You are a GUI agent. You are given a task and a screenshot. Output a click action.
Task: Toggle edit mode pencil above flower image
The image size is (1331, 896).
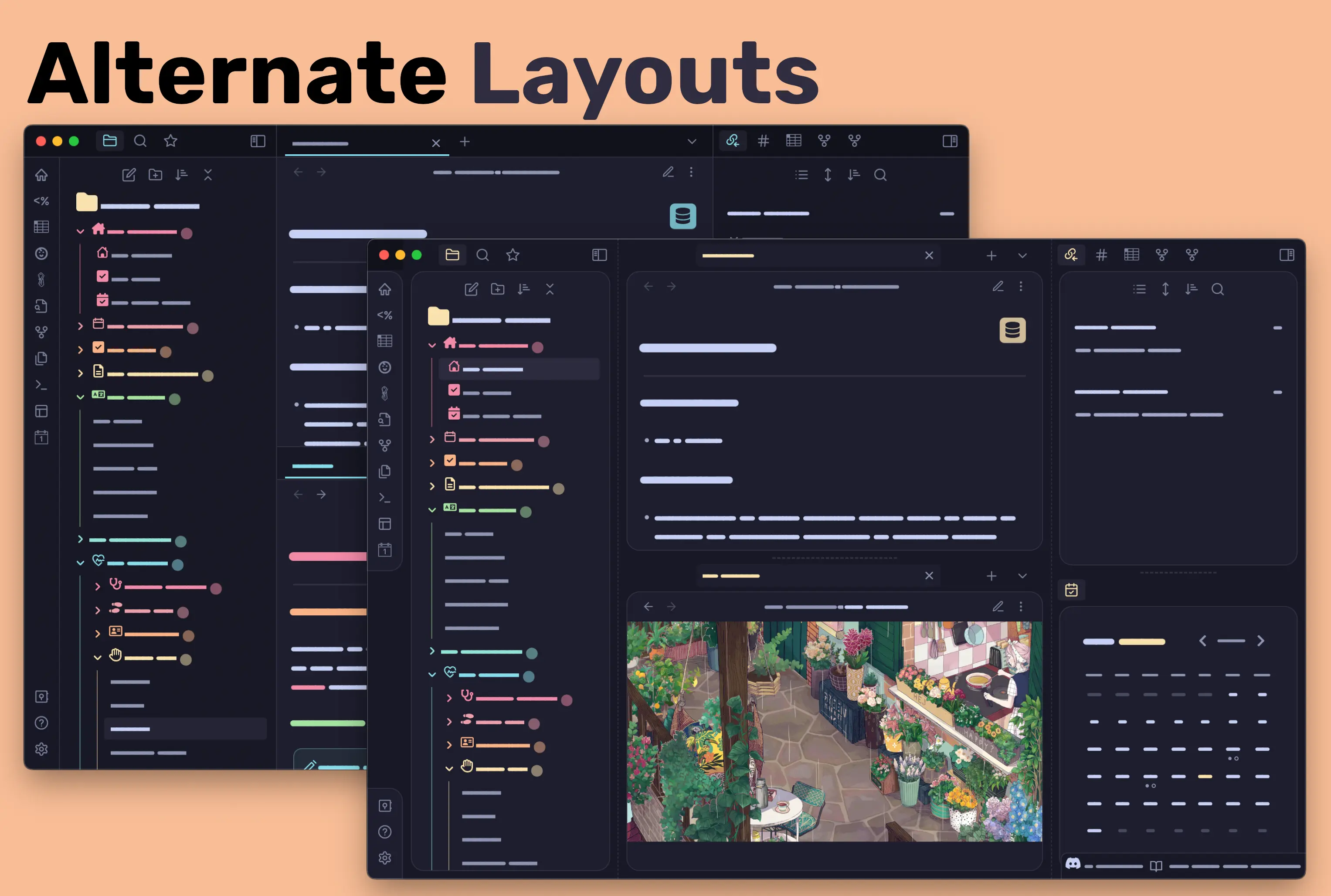pyautogui.click(x=998, y=606)
